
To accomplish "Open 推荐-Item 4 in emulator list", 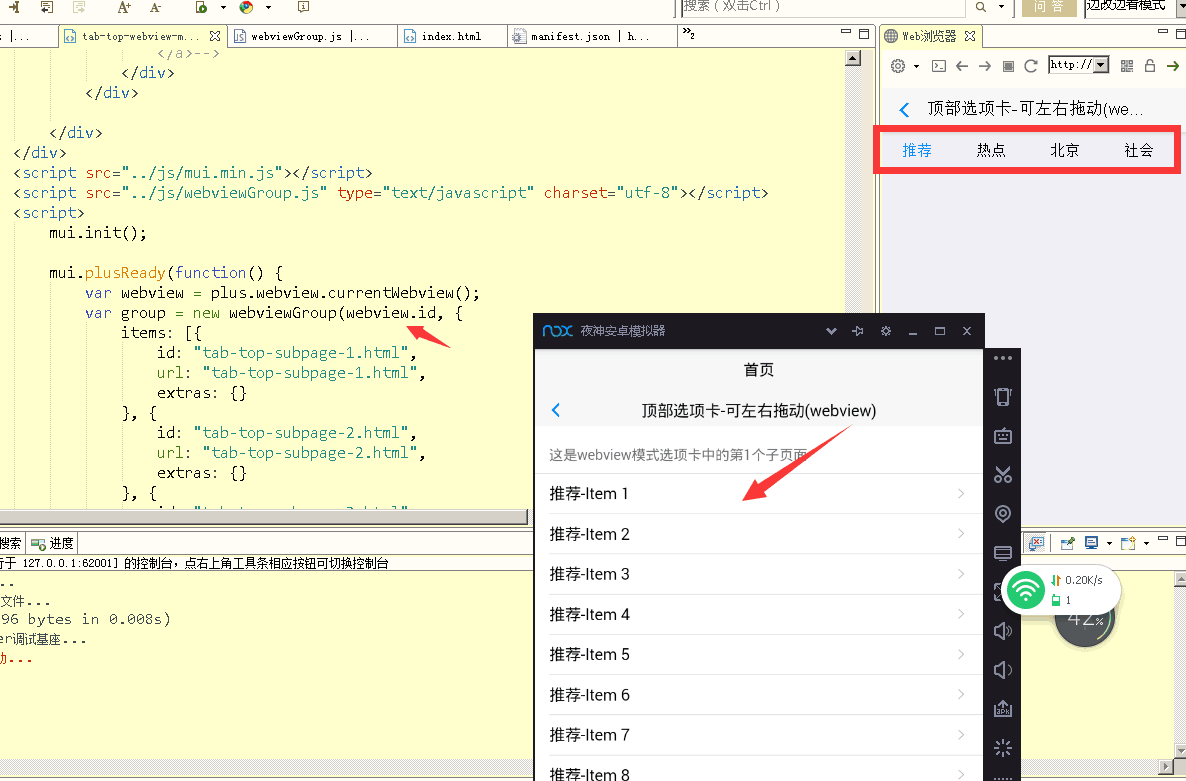I will [758, 614].
